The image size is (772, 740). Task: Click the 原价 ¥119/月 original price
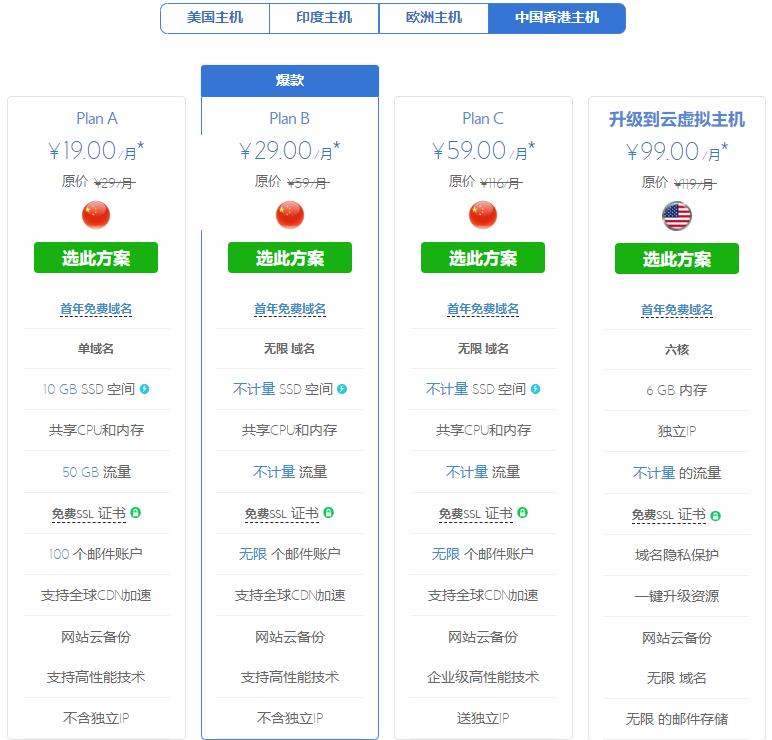coord(679,183)
